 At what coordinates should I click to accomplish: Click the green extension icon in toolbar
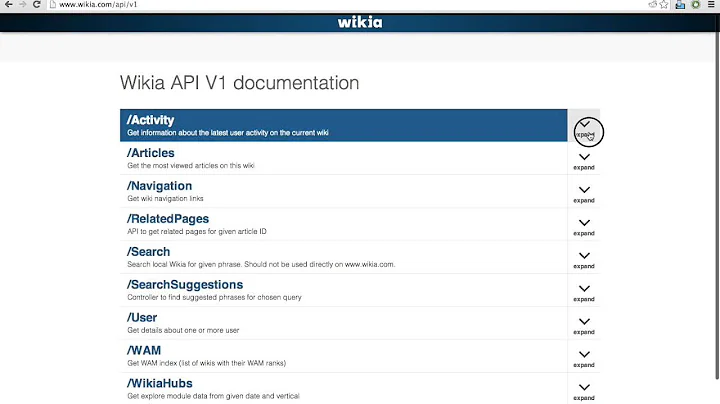coord(696,5)
